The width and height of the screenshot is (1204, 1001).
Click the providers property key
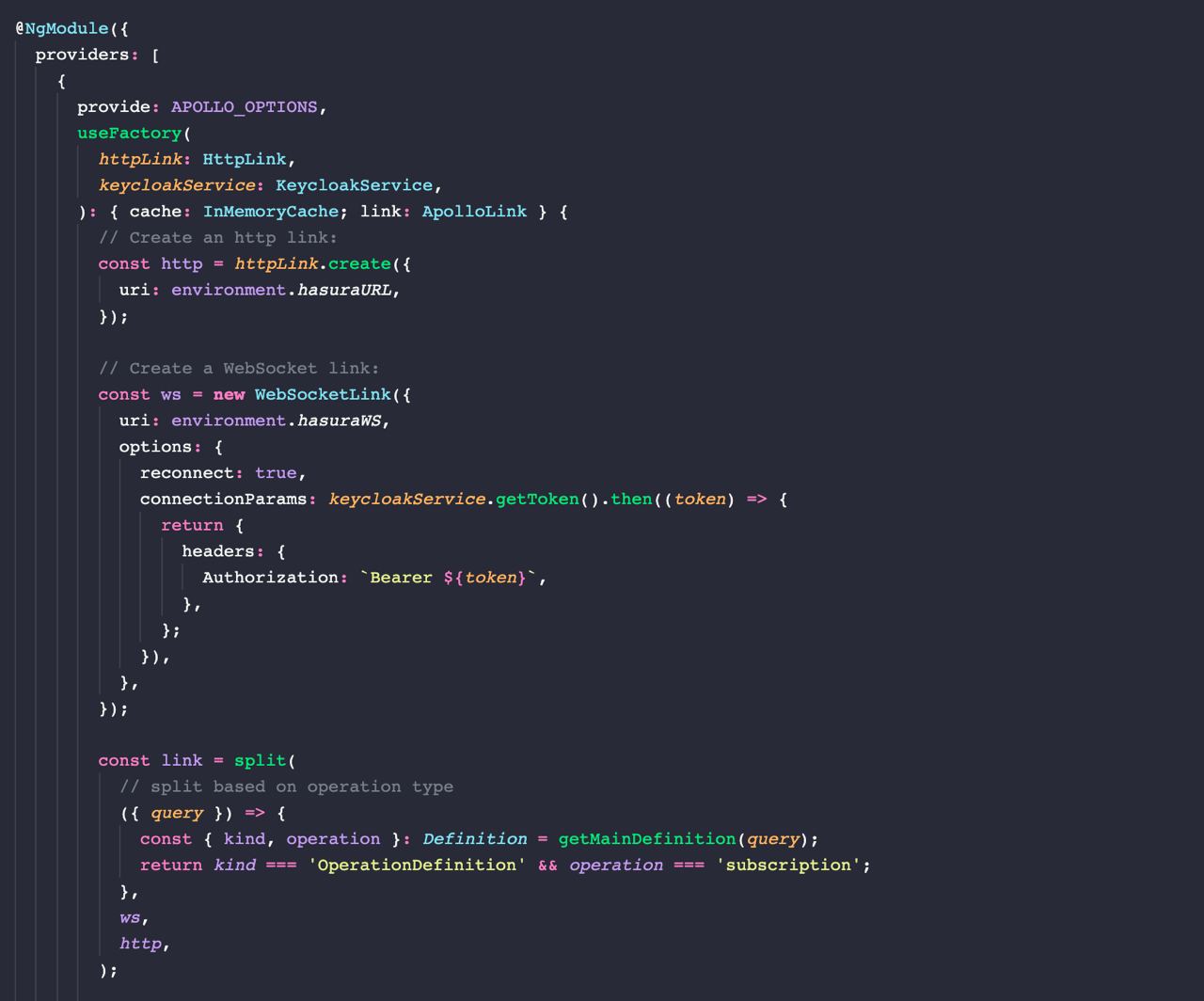(82, 55)
